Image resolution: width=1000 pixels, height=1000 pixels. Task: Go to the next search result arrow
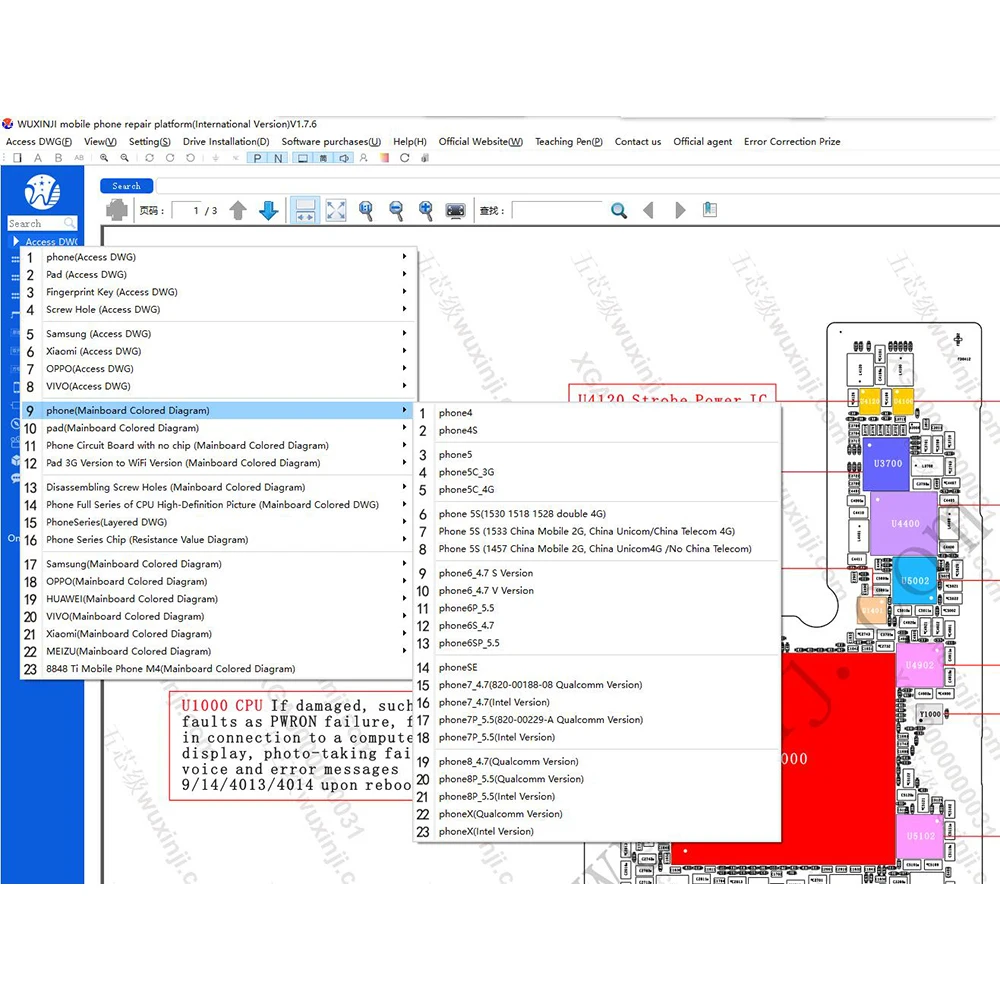[x=680, y=210]
